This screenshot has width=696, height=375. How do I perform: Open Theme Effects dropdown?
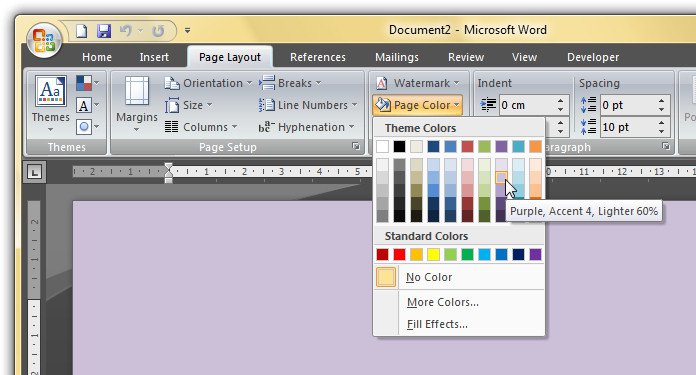pyautogui.click(x=87, y=127)
